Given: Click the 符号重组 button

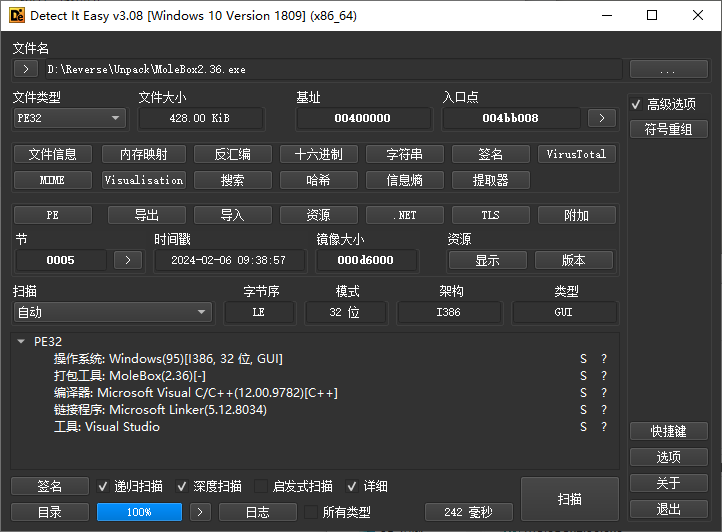Looking at the screenshot, I should pyautogui.click(x=669, y=129).
